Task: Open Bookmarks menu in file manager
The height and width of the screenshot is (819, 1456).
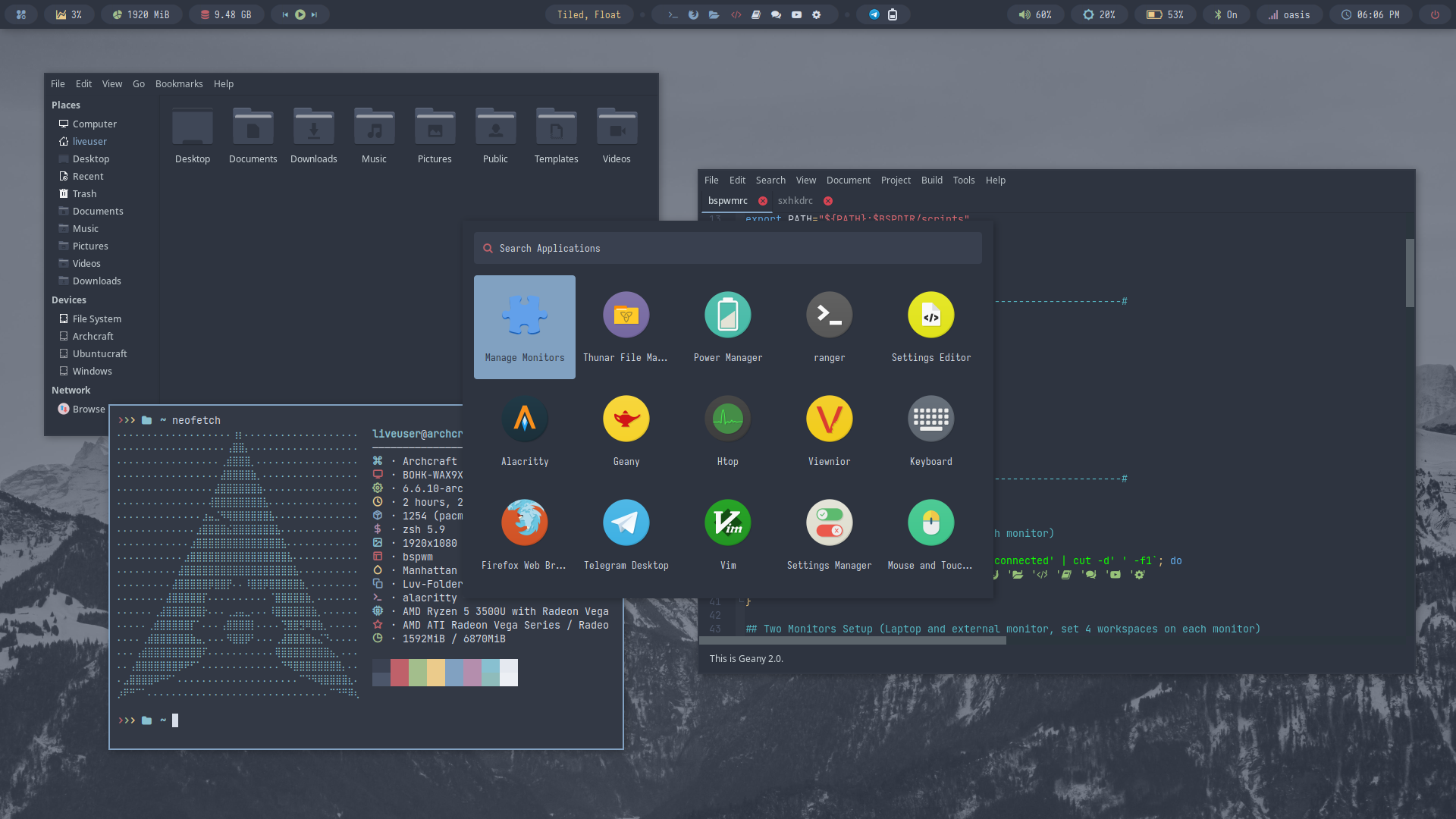Action: [179, 84]
